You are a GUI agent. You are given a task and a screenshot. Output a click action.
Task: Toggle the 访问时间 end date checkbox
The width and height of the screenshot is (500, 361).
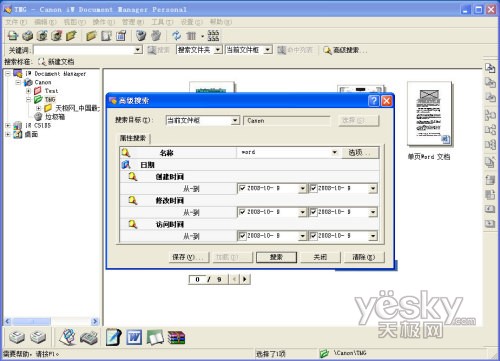coord(313,236)
